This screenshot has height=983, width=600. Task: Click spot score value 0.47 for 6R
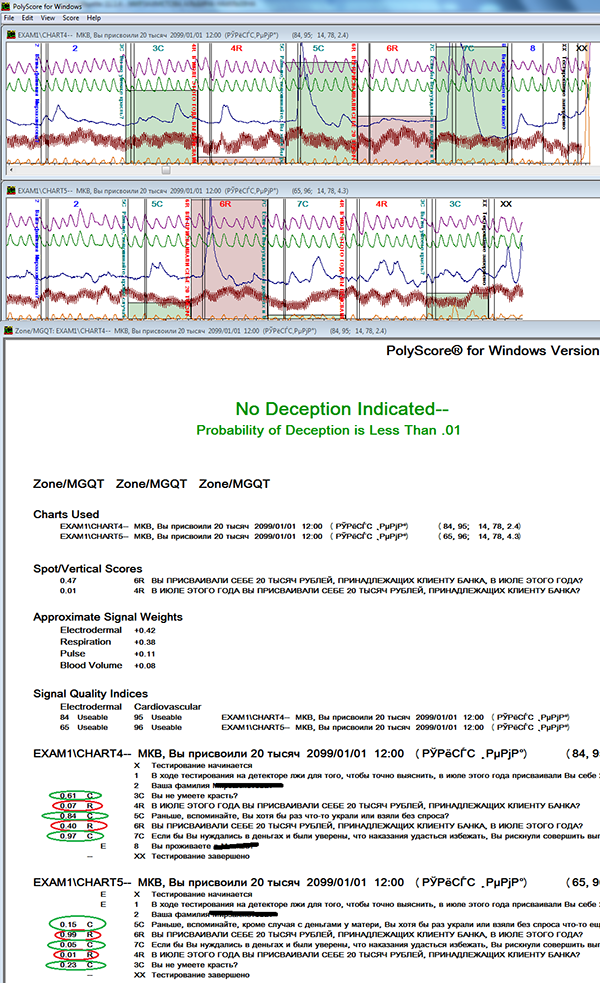tap(68, 581)
